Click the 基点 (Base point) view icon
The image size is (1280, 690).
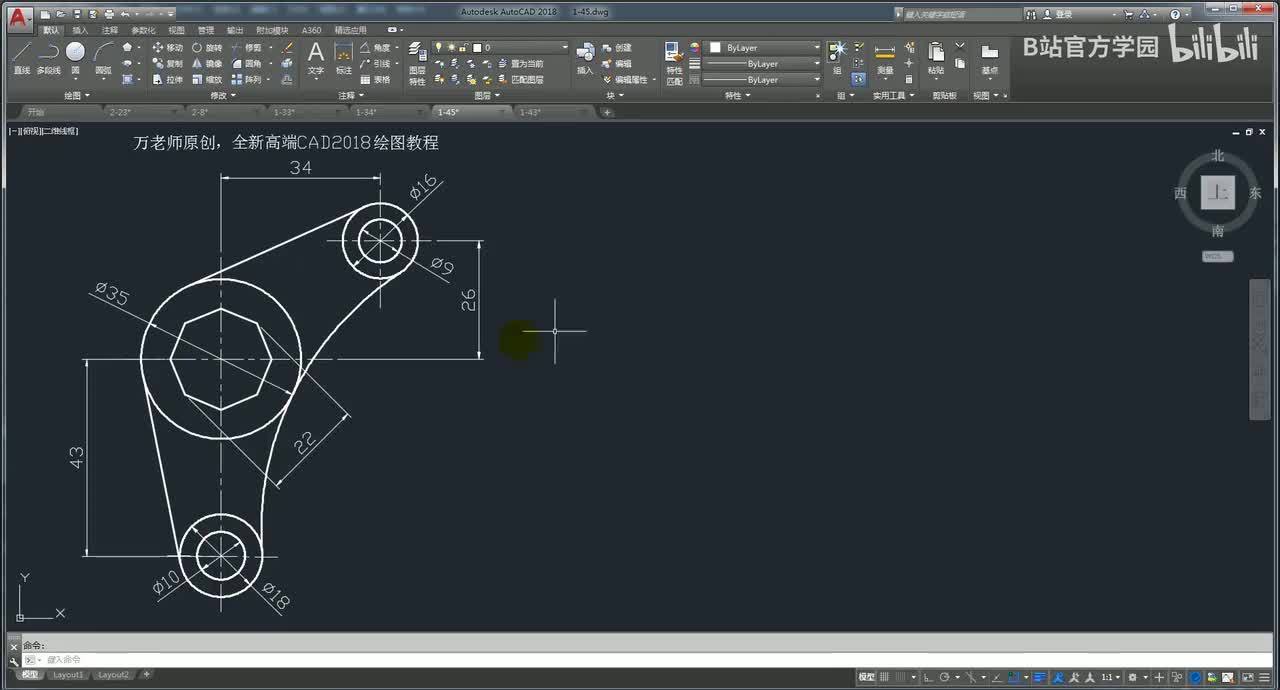coord(989,58)
